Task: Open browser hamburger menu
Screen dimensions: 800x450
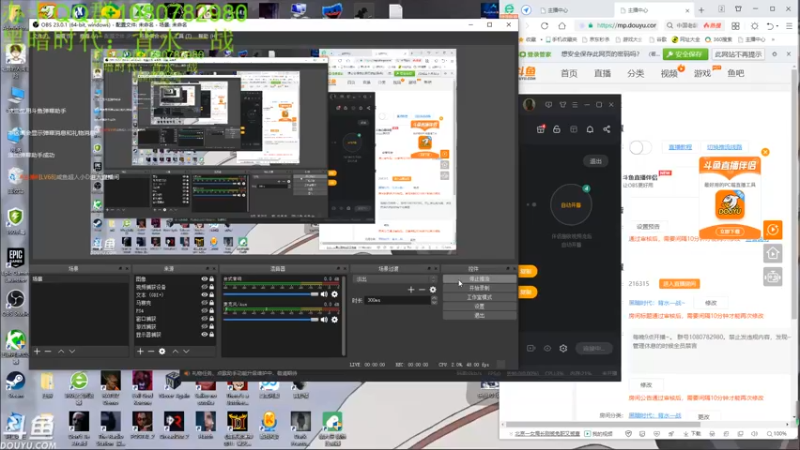Action: (x=789, y=26)
